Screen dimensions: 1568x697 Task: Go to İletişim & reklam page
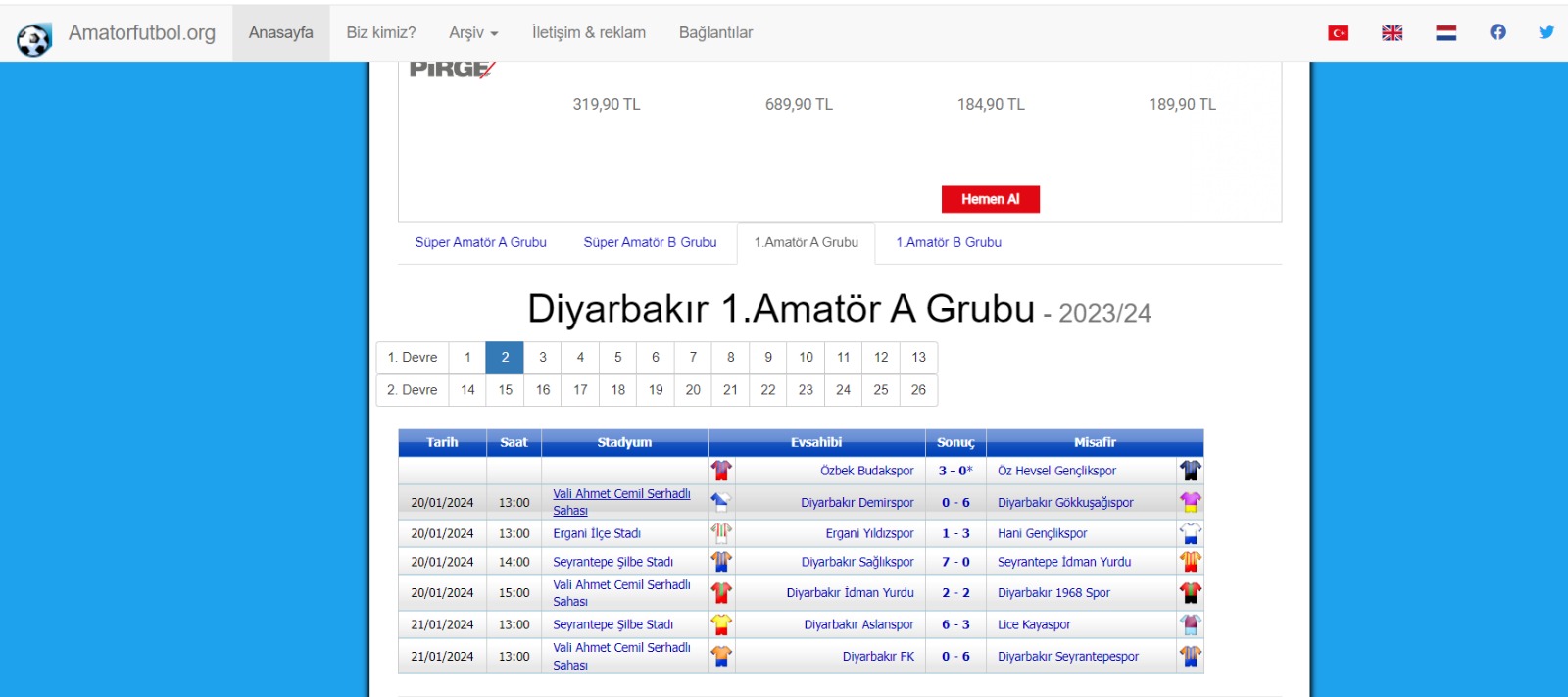coord(588,33)
